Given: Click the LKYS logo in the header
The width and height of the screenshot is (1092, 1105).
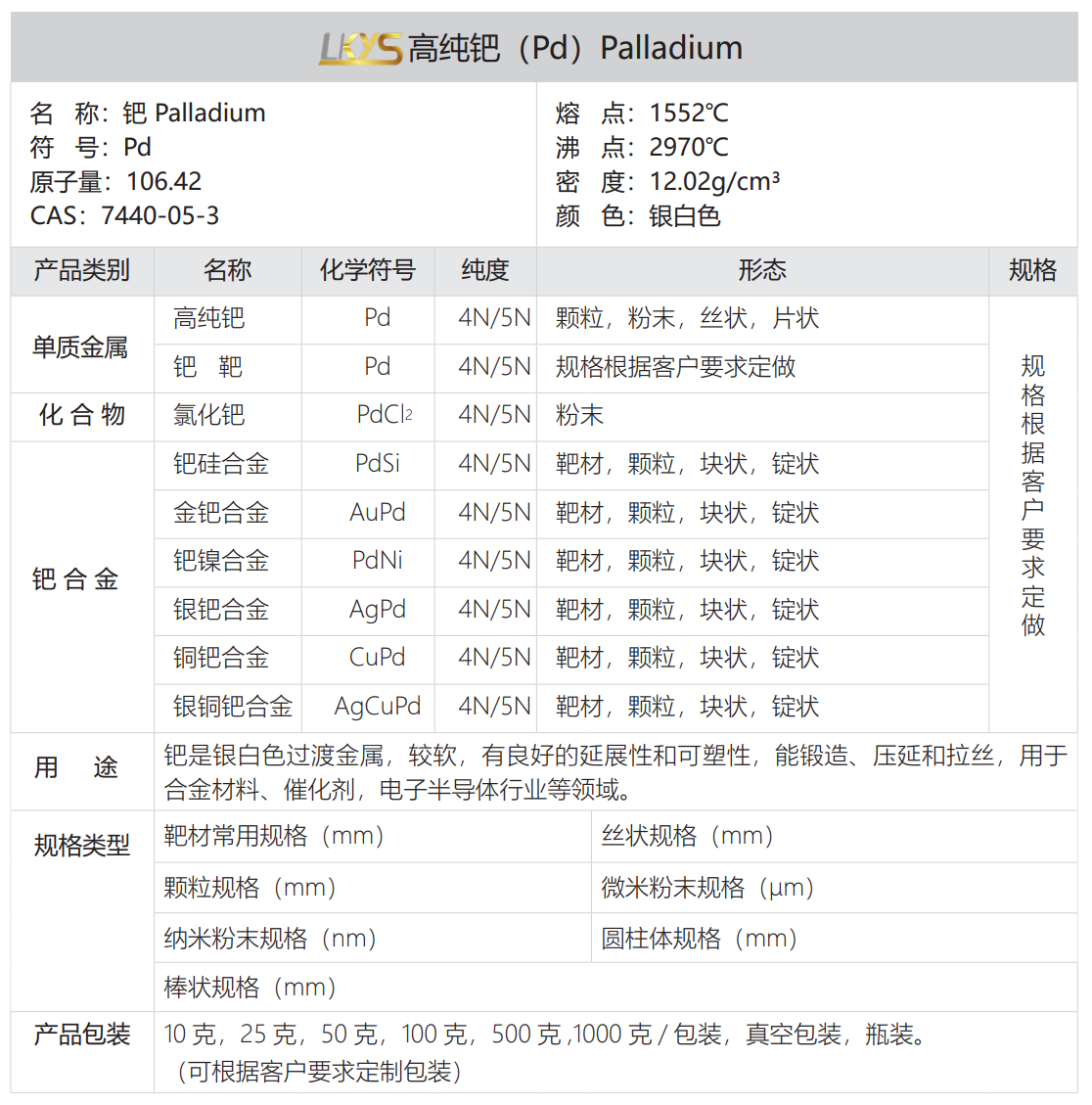Looking at the screenshot, I should click(360, 47).
